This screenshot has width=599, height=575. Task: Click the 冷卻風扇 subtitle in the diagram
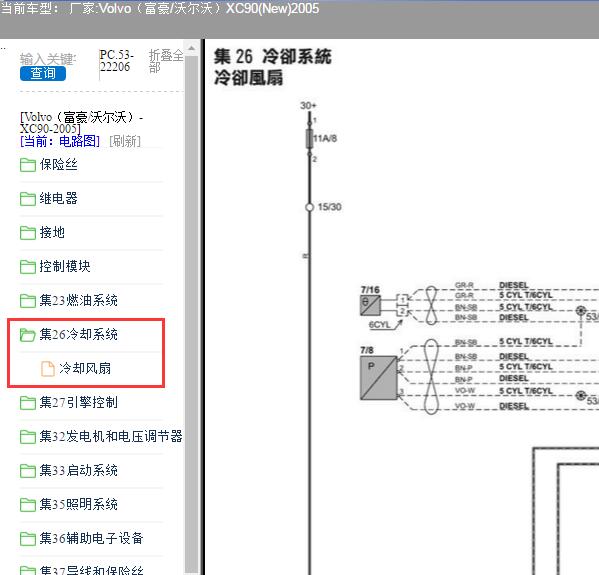[x=248, y=78]
